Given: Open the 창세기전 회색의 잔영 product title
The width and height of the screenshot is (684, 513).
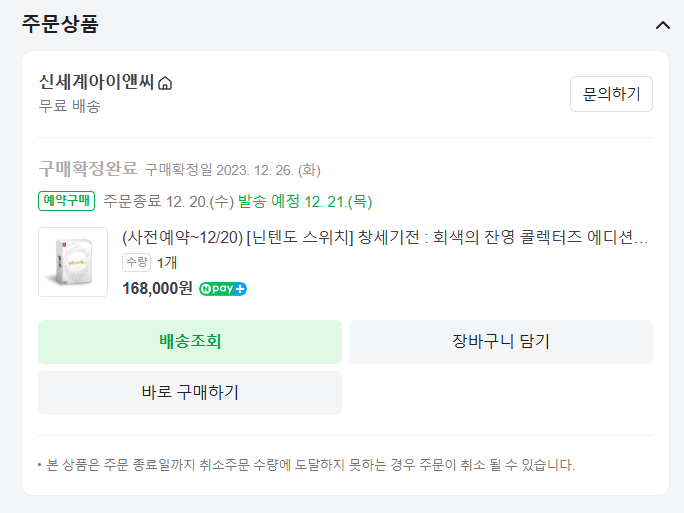Looking at the screenshot, I should click(x=385, y=238).
